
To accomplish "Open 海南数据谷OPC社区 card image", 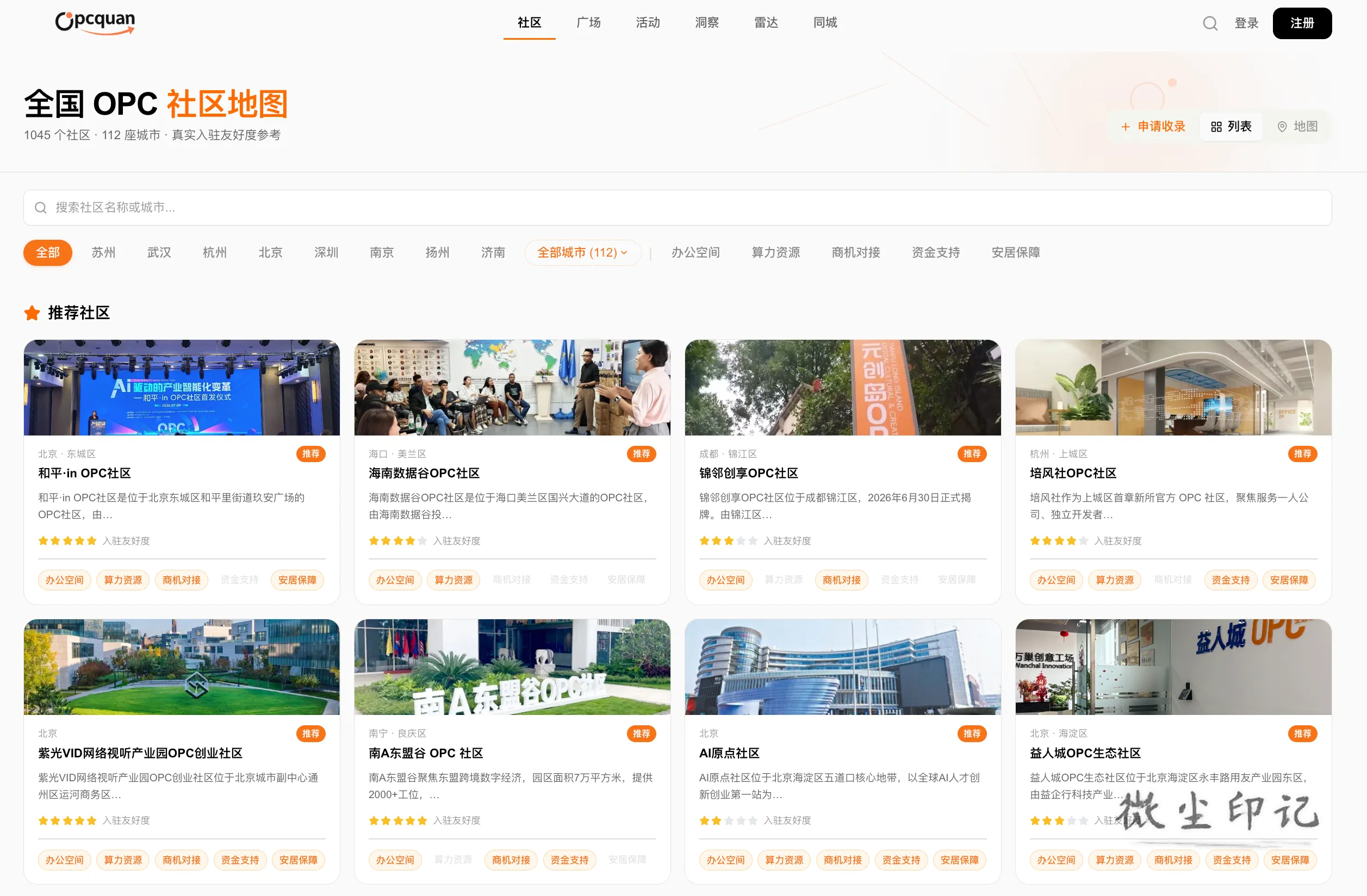I will point(512,387).
